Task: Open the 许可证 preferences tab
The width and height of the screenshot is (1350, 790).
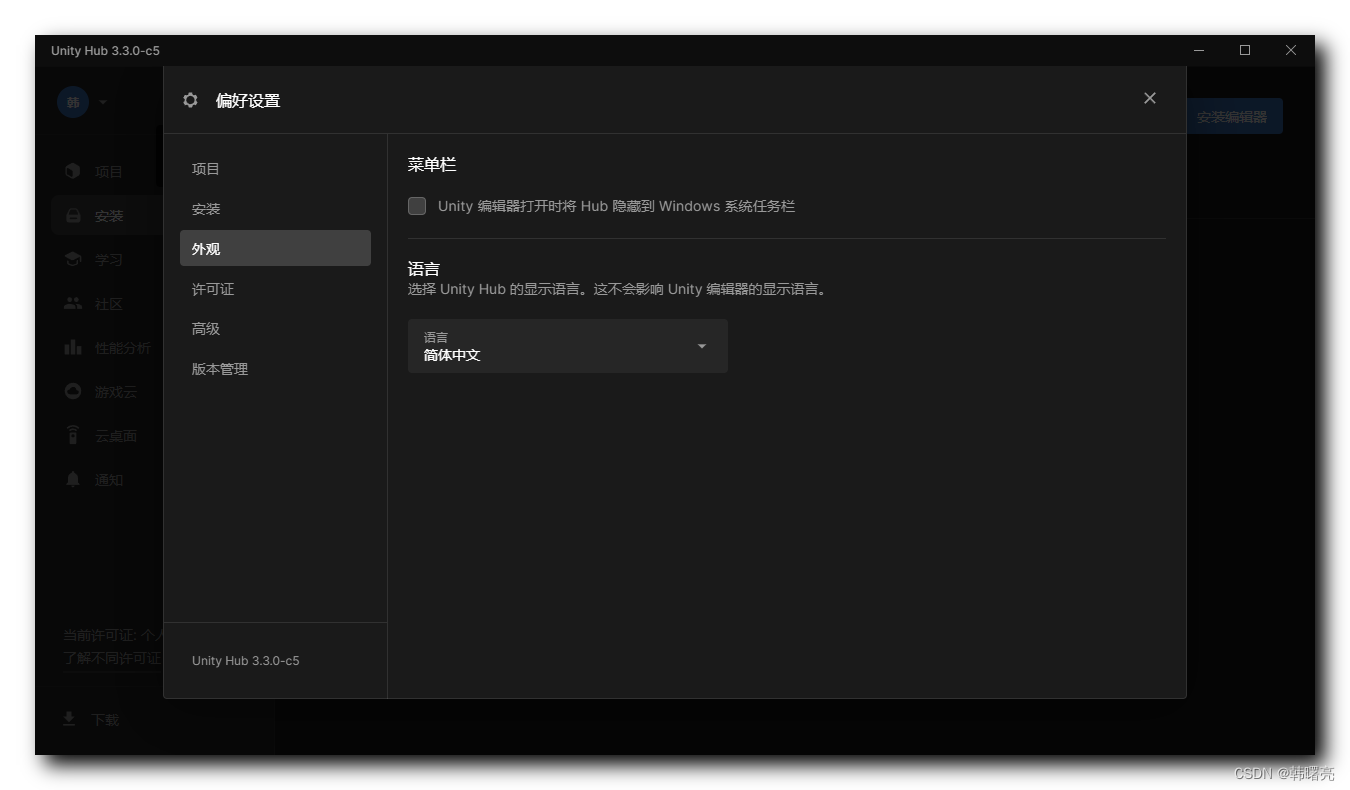Action: click(275, 289)
